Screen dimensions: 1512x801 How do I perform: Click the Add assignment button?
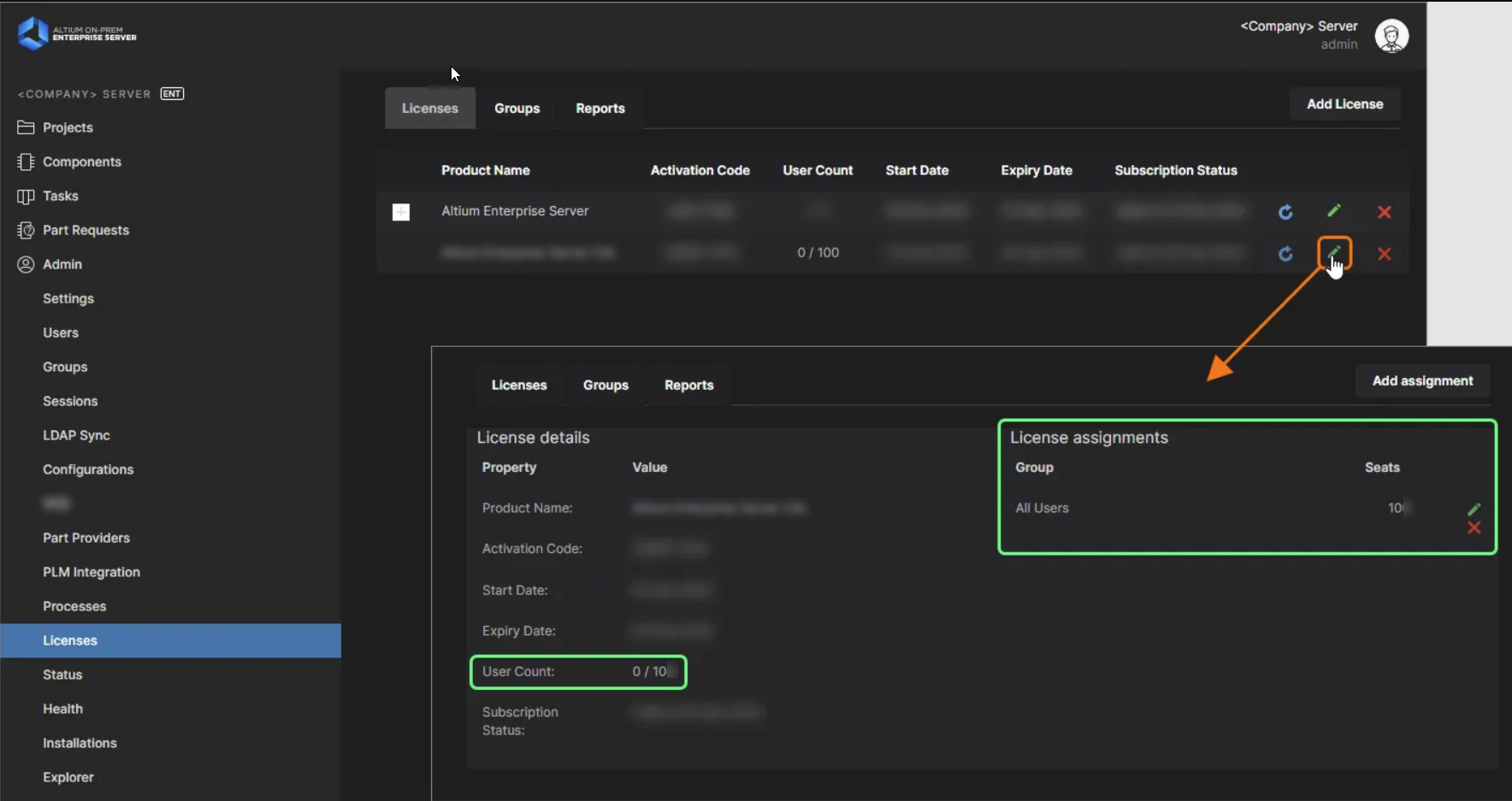1422,381
